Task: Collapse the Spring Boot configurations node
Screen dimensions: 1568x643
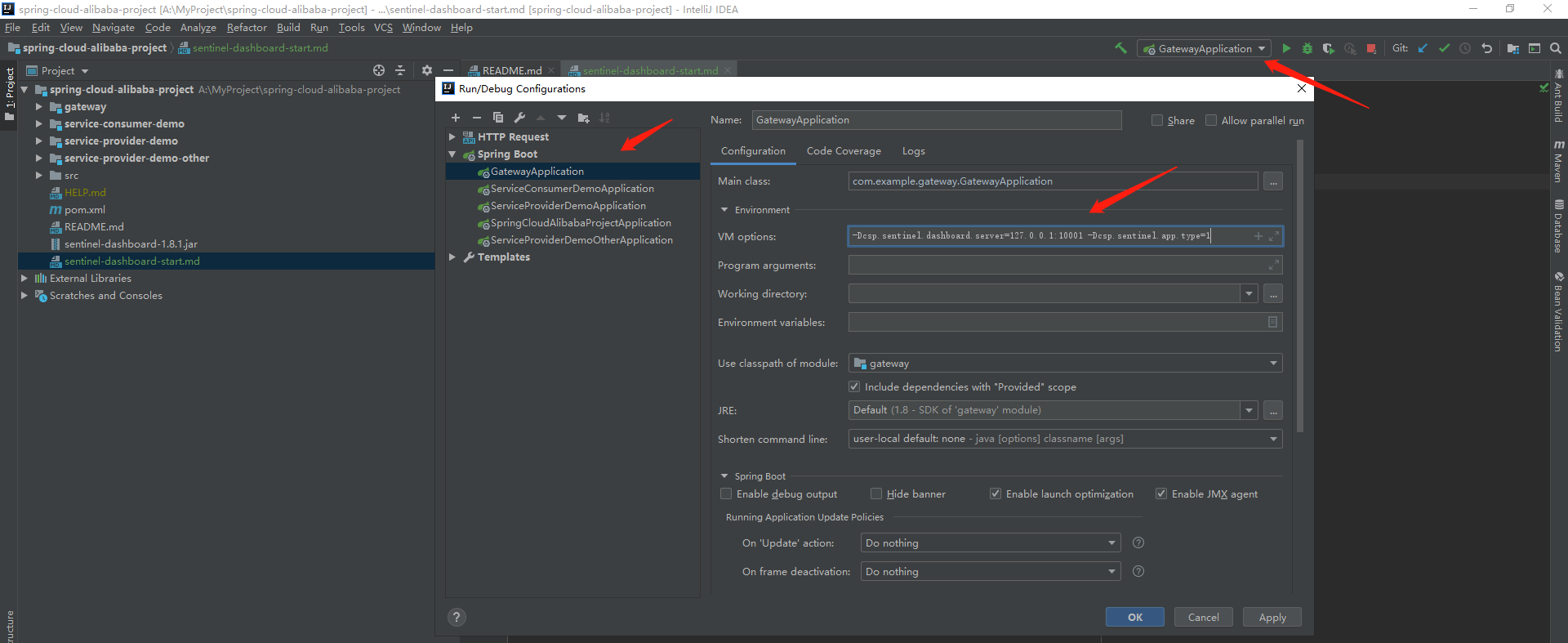Action: [x=452, y=154]
